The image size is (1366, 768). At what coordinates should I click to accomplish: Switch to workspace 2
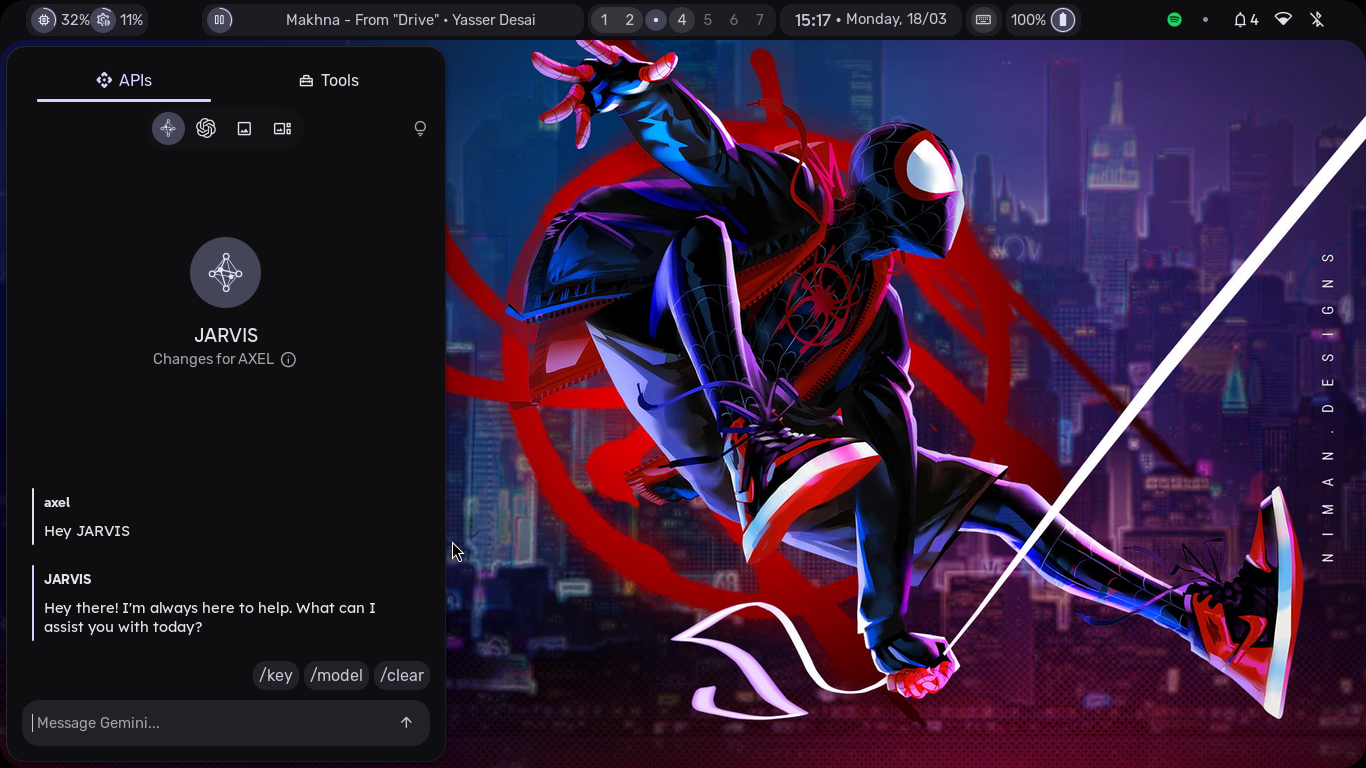[630, 20]
